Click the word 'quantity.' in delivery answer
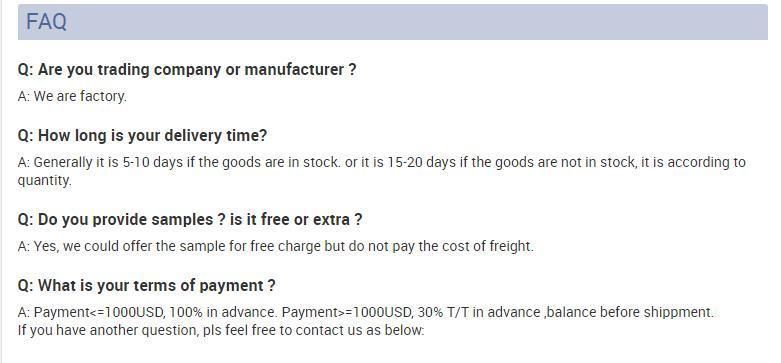 (45, 181)
